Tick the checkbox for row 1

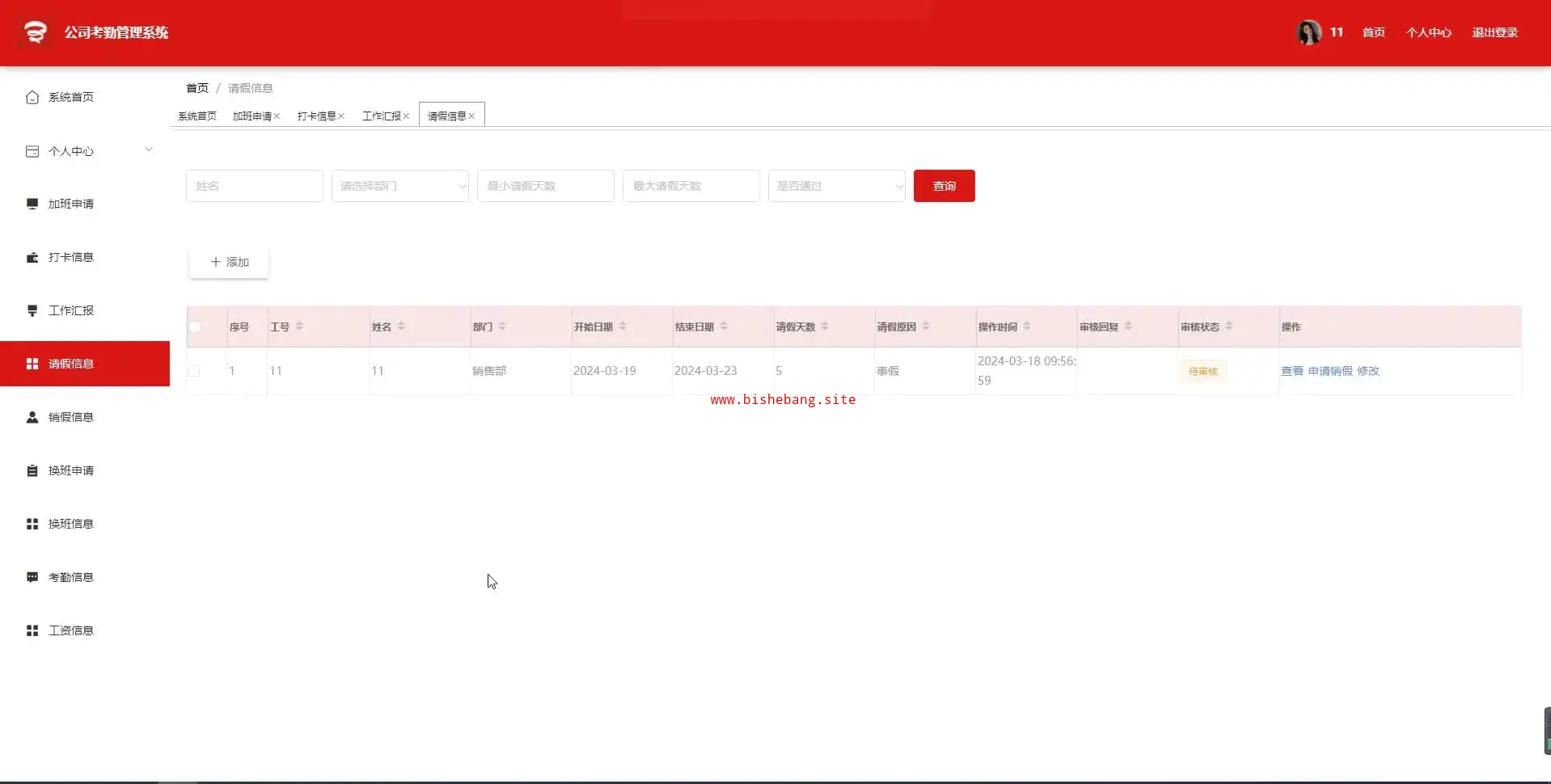point(194,371)
